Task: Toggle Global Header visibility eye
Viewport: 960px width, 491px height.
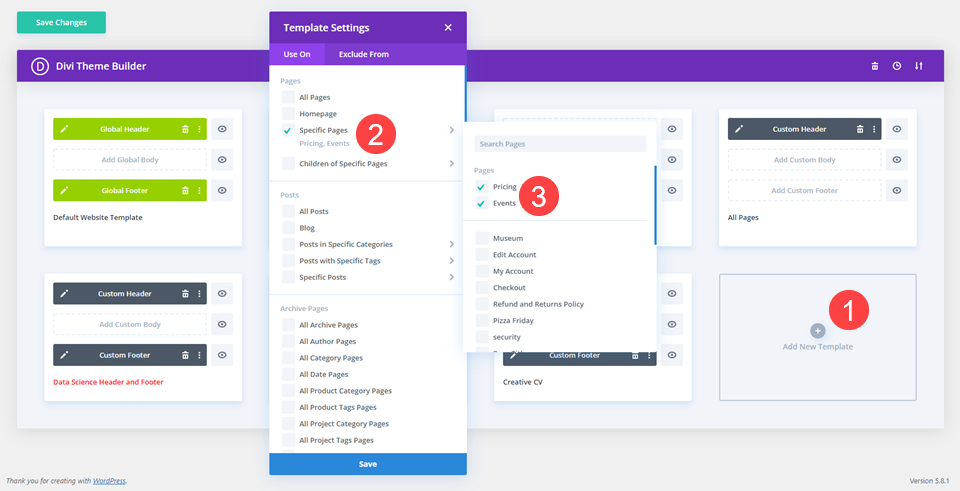Action: tap(222, 129)
